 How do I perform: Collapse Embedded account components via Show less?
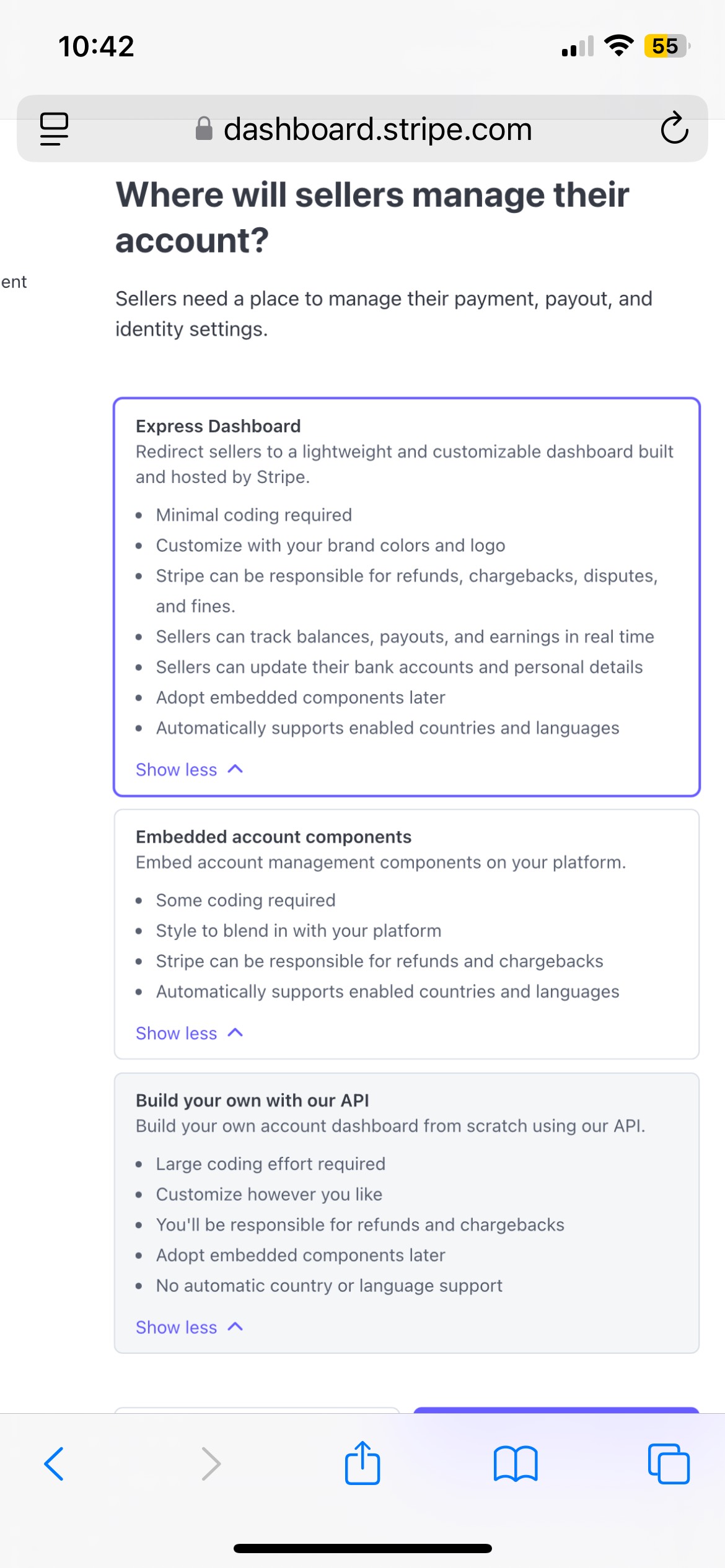point(188,1034)
